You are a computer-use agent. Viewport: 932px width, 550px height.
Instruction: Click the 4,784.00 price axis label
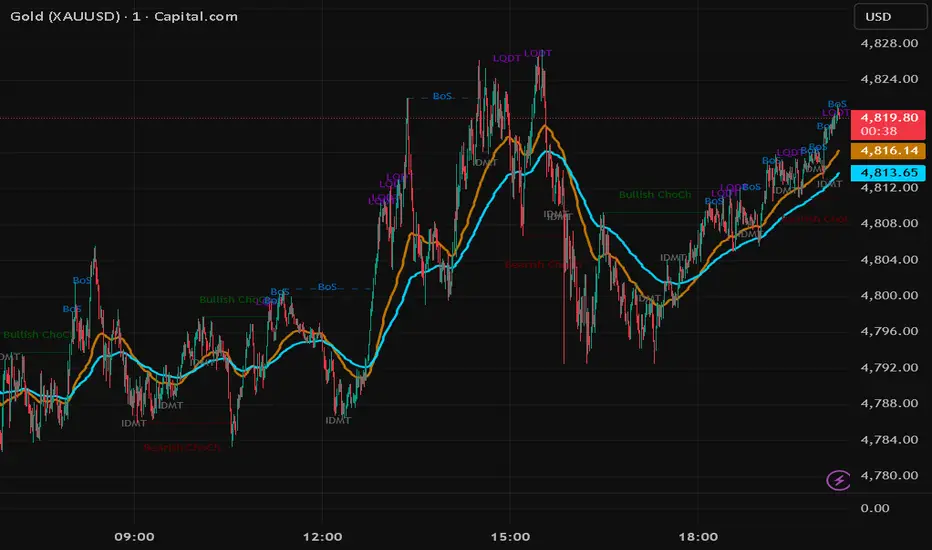[889, 440]
